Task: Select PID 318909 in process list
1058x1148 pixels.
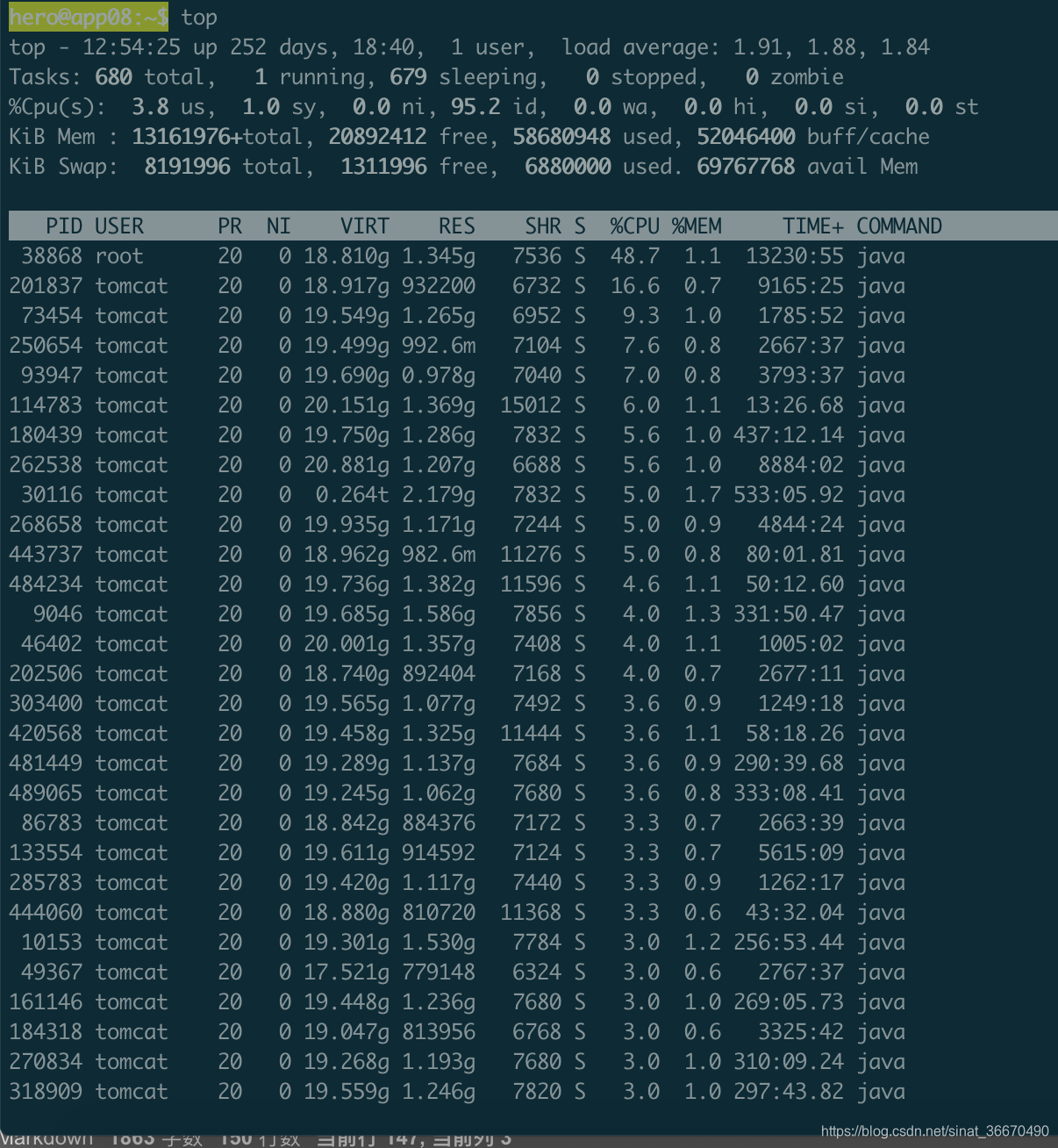Action: tap(46, 1091)
